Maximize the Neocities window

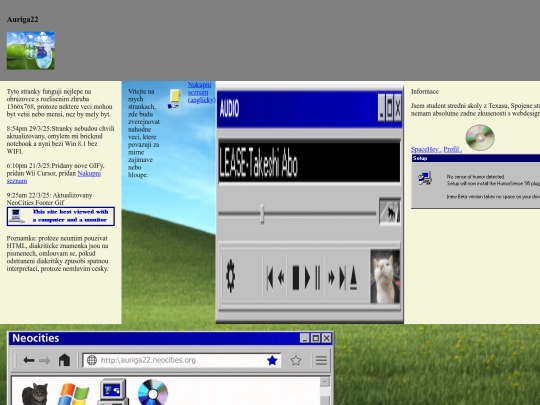tap(315, 338)
